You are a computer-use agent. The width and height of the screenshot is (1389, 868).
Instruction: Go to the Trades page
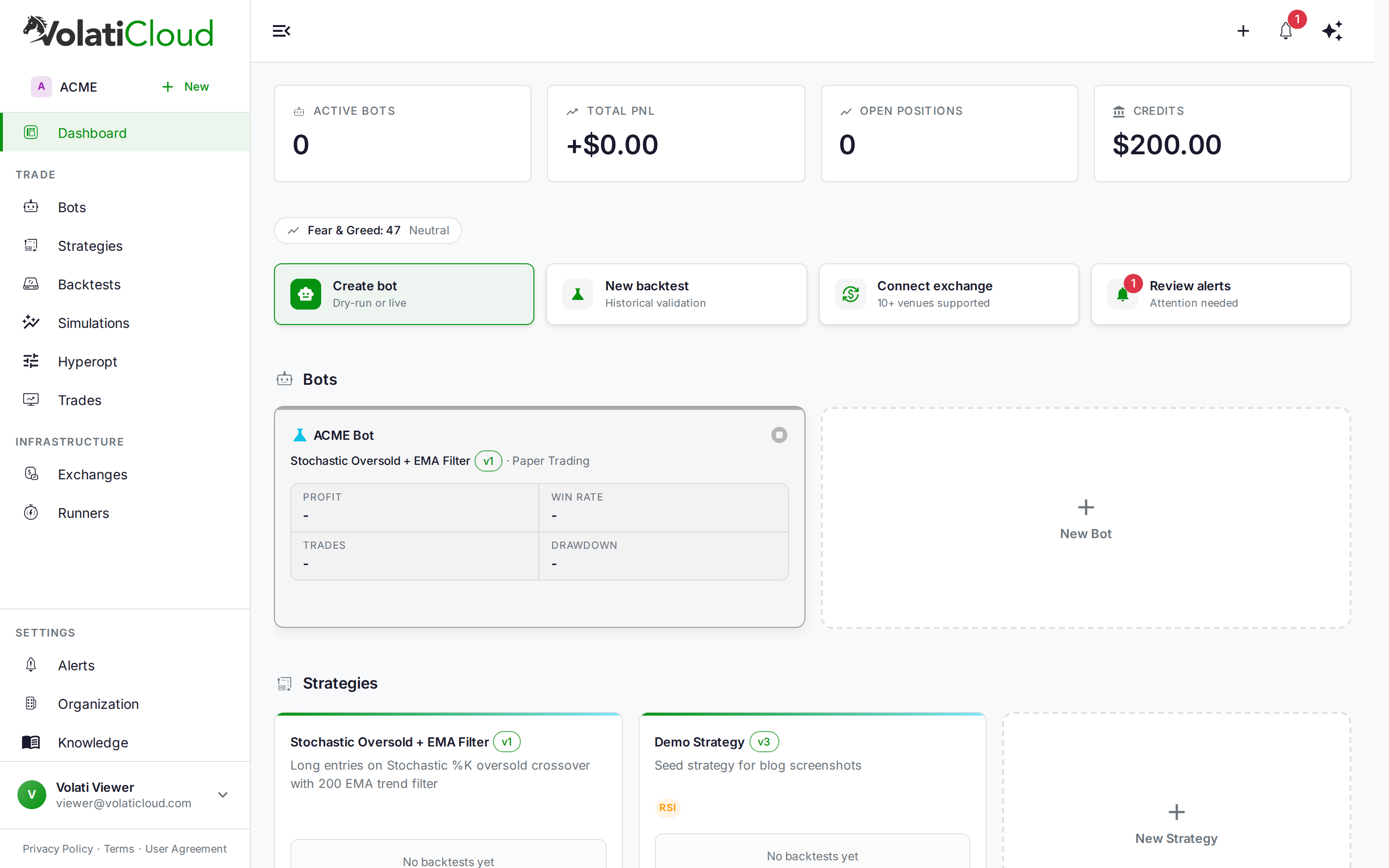tap(125, 400)
